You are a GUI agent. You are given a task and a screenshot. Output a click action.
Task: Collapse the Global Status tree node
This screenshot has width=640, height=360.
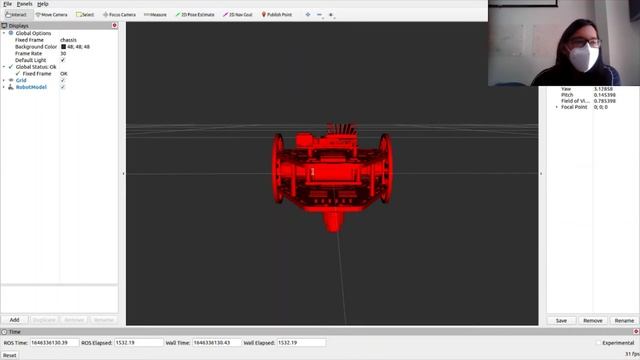(4, 67)
